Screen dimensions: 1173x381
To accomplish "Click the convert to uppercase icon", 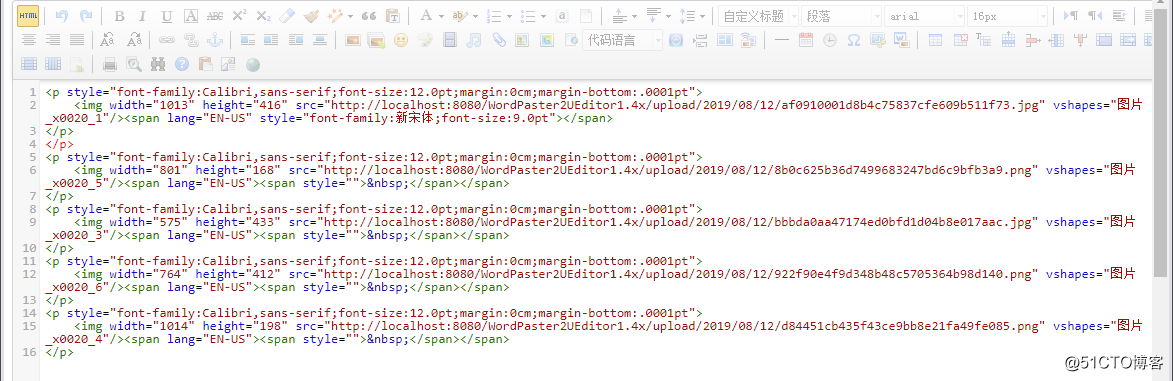I will 108,40.
